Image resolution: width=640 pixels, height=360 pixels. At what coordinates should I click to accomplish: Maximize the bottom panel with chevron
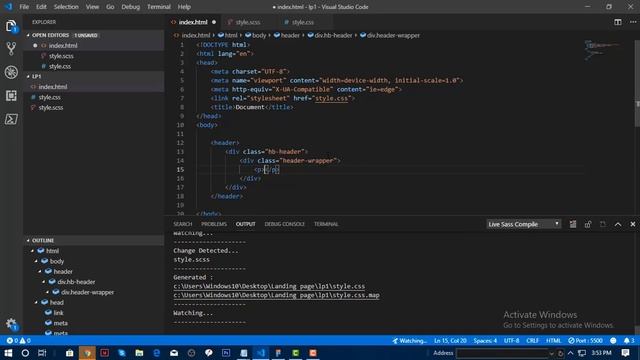(x=618, y=224)
